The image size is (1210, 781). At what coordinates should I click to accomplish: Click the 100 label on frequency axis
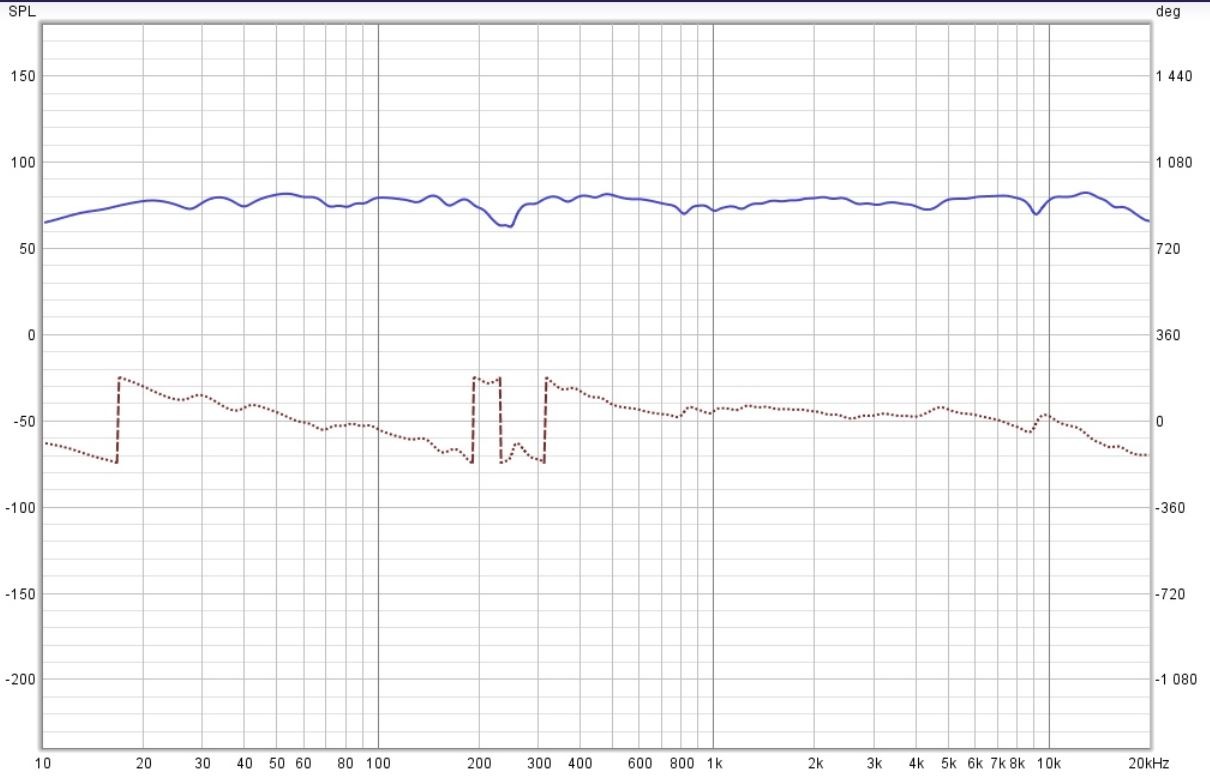tap(378, 764)
